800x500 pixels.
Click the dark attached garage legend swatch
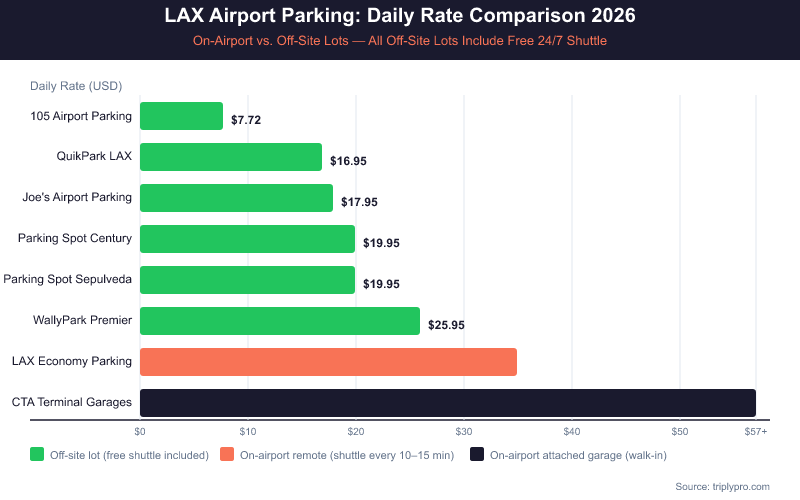[477, 455]
